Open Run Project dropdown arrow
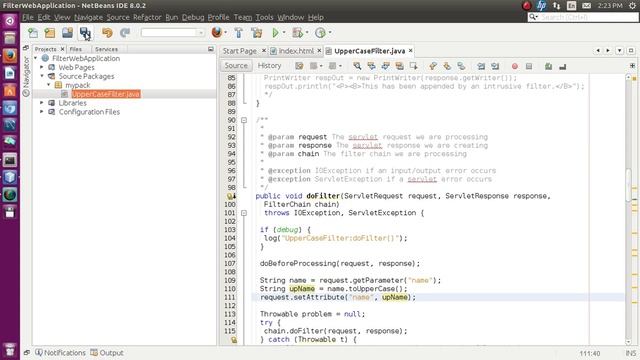 click(284, 33)
